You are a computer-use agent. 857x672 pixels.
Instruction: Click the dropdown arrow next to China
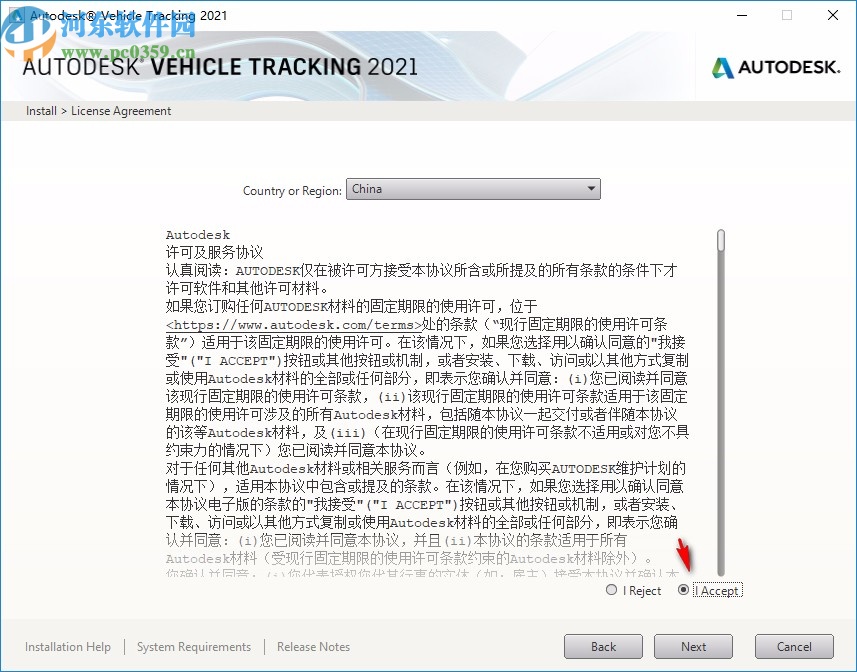591,188
